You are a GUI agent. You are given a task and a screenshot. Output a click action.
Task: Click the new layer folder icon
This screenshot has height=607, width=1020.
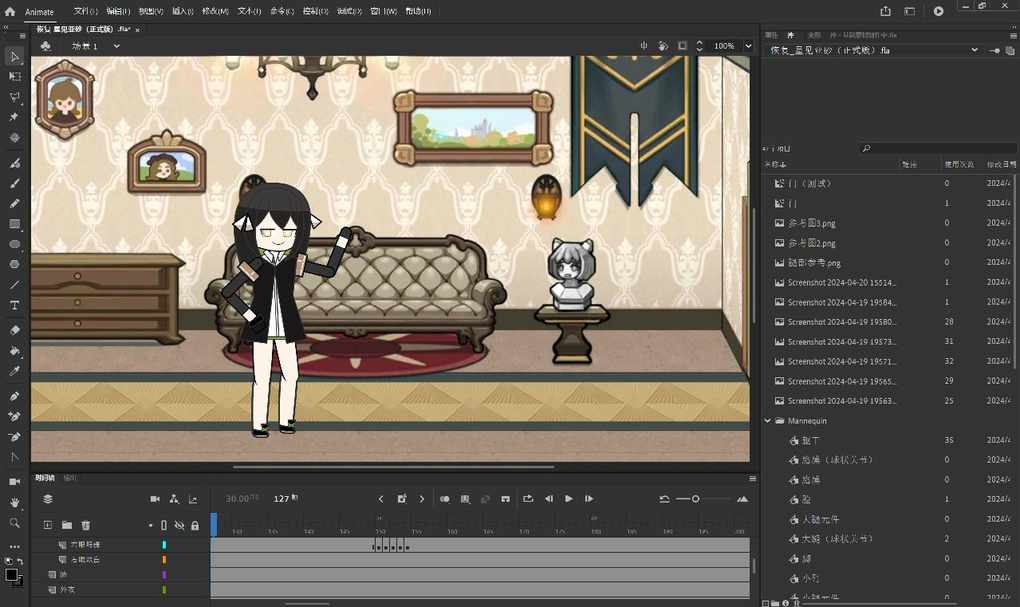[x=67, y=525]
